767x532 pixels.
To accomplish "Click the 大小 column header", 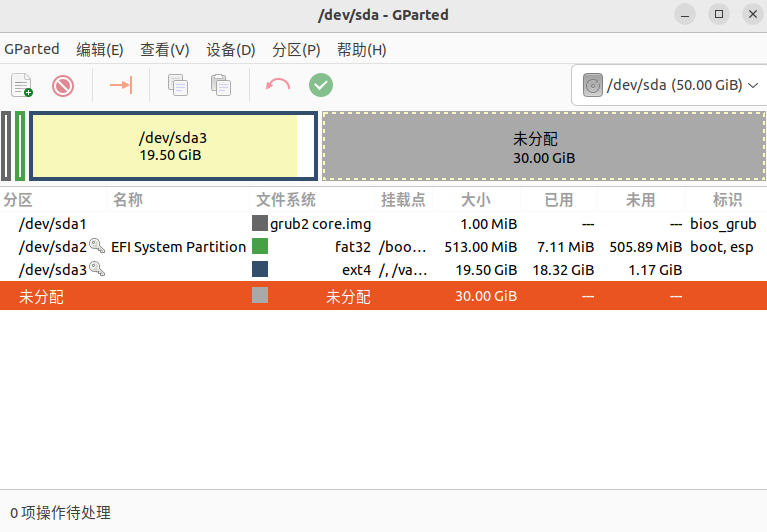I will (x=475, y=200).
